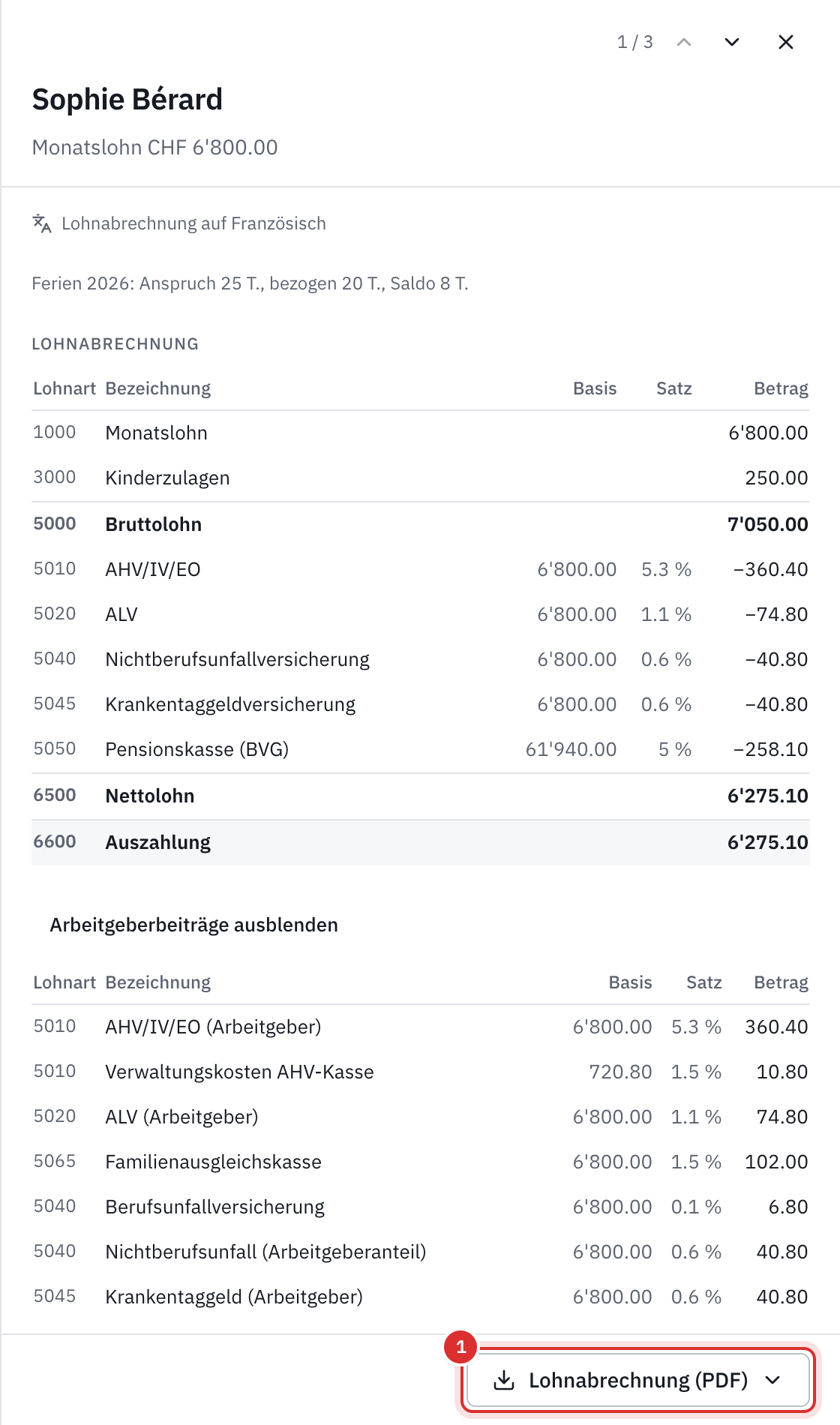Click the 720.80 basis value
This screenshot has height=1425, width=840.
620,1072
